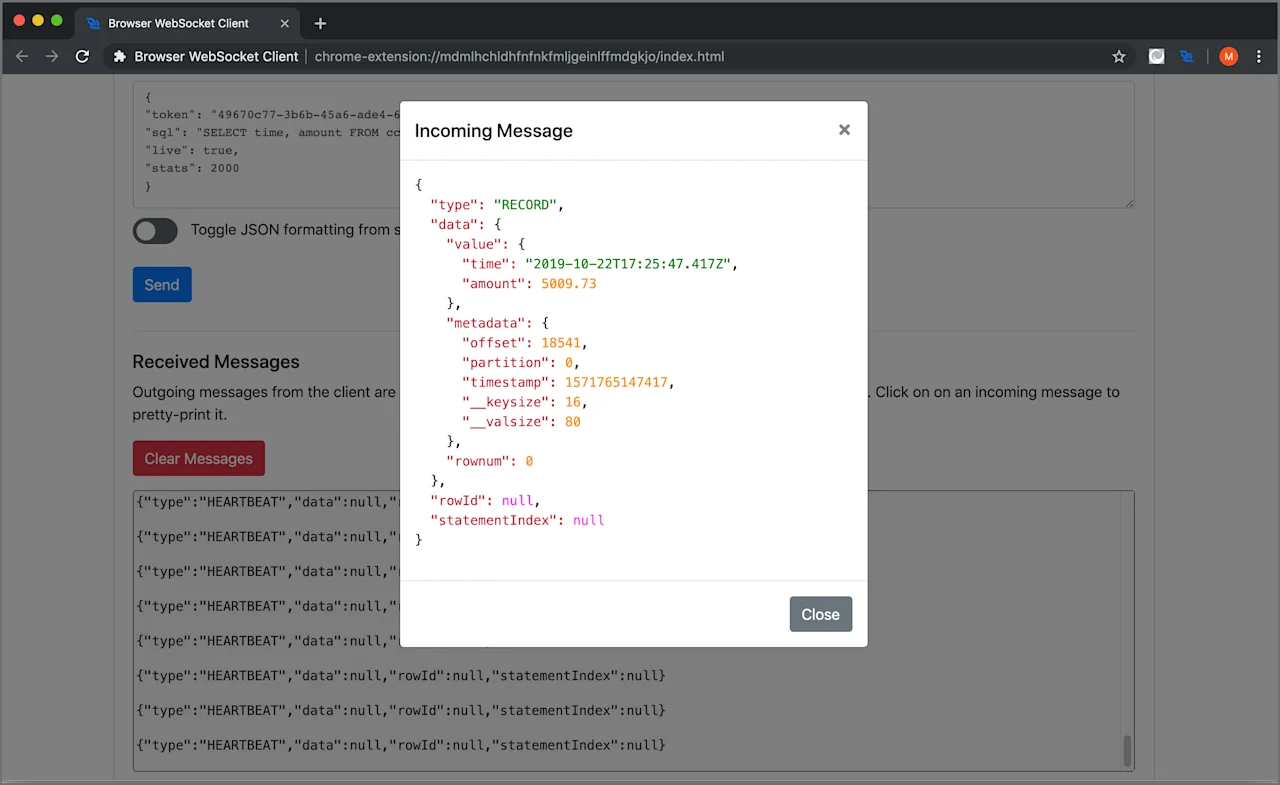Open a new browser tab
The height and width of the screenshot is (785, 1280).
[x=320, y=23]
